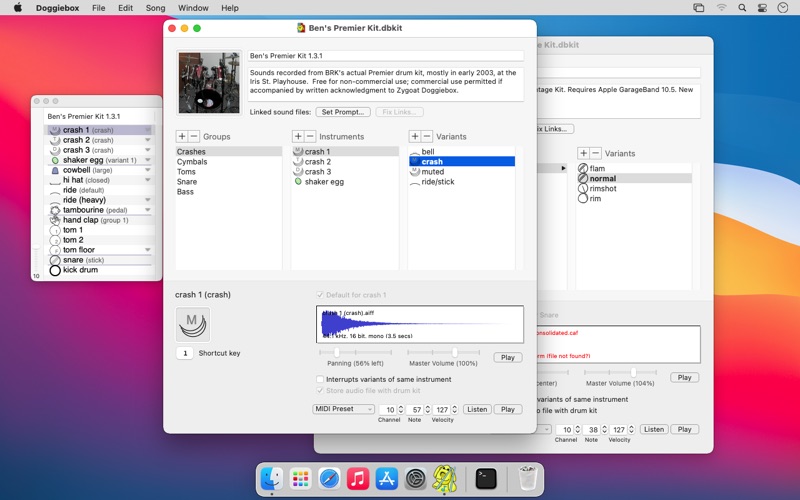Open Spotlight search in the menu bar
This screenshot has height=500, width=800.
click(742, 8)
